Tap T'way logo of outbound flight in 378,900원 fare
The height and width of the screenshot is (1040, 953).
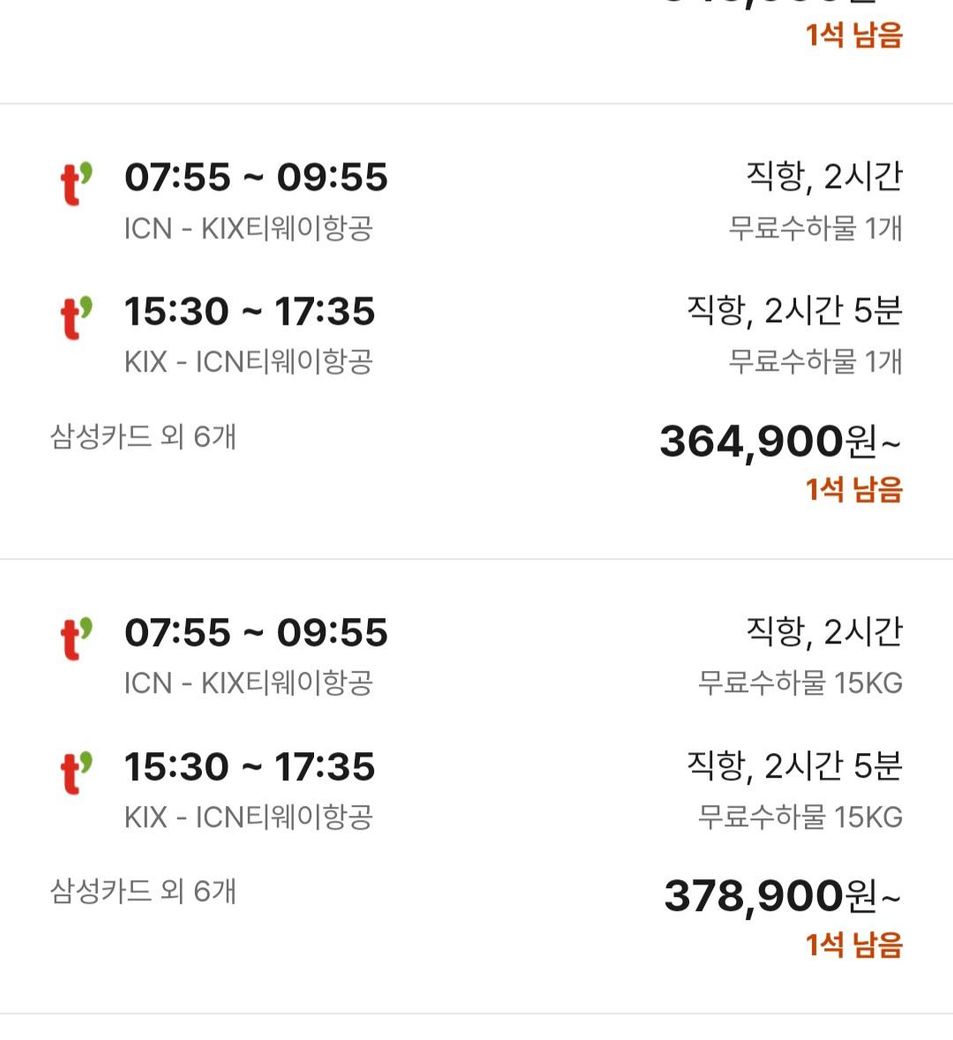pos(75,638)
